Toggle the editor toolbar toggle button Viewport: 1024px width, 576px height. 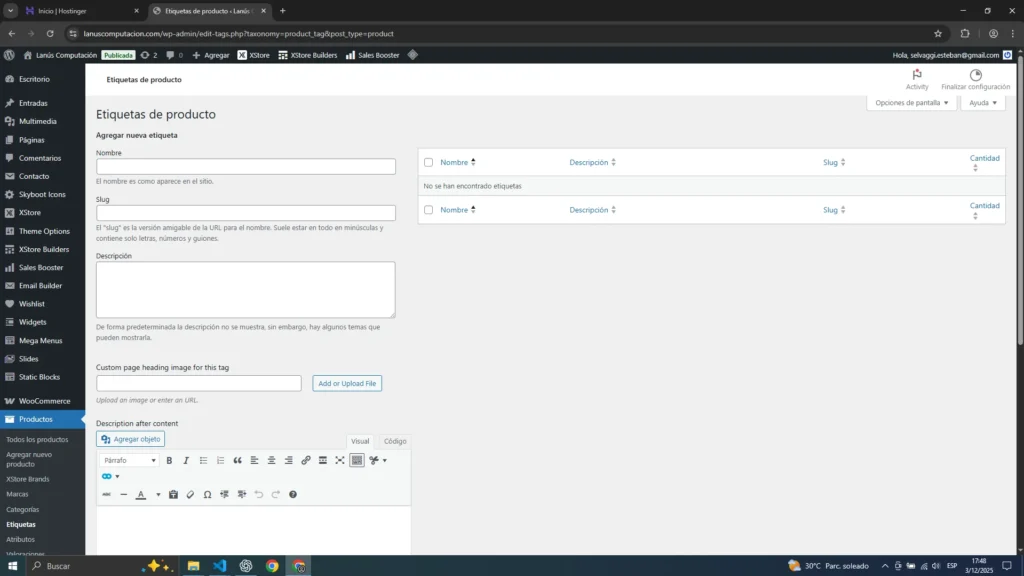click(357, 460)
